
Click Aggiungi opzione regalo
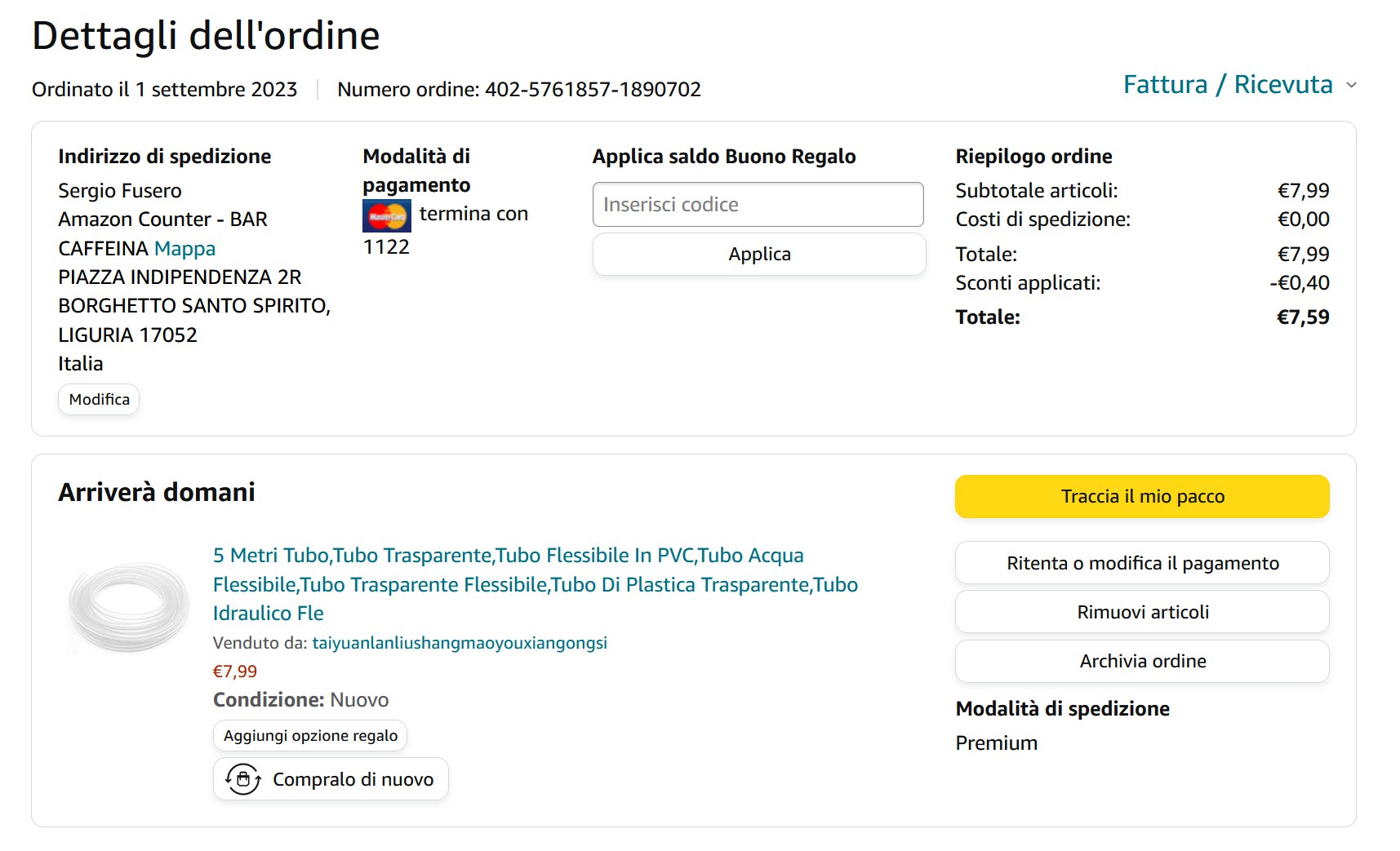[310, 735]
